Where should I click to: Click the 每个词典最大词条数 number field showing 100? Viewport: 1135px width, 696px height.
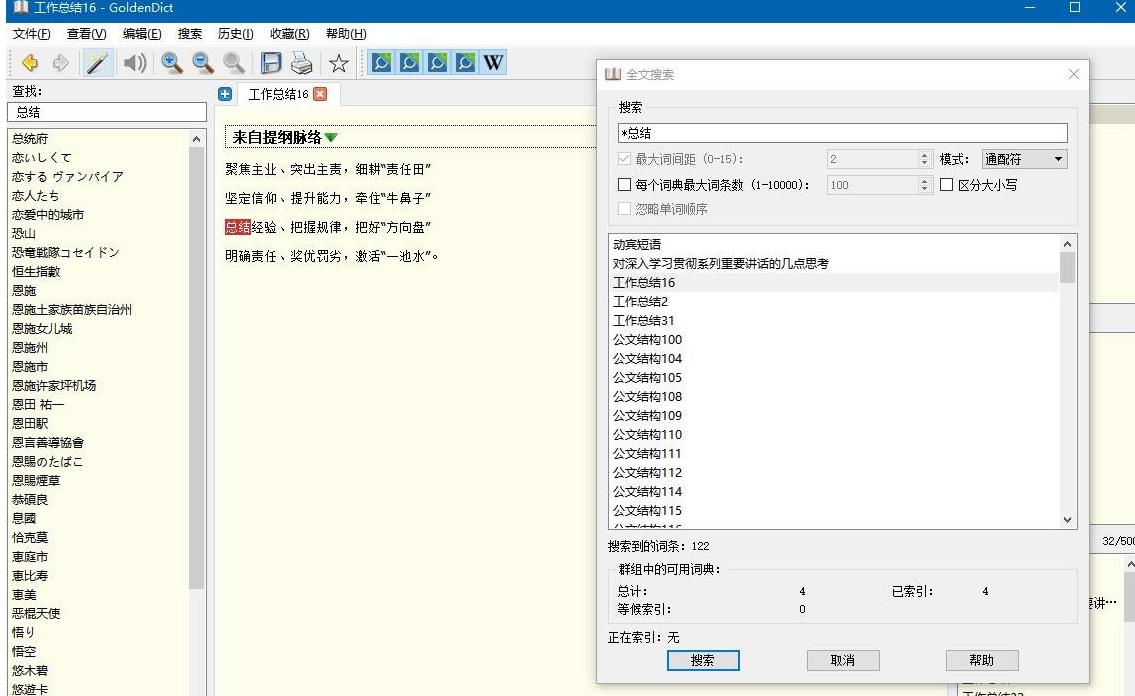(x=872, y=185)
